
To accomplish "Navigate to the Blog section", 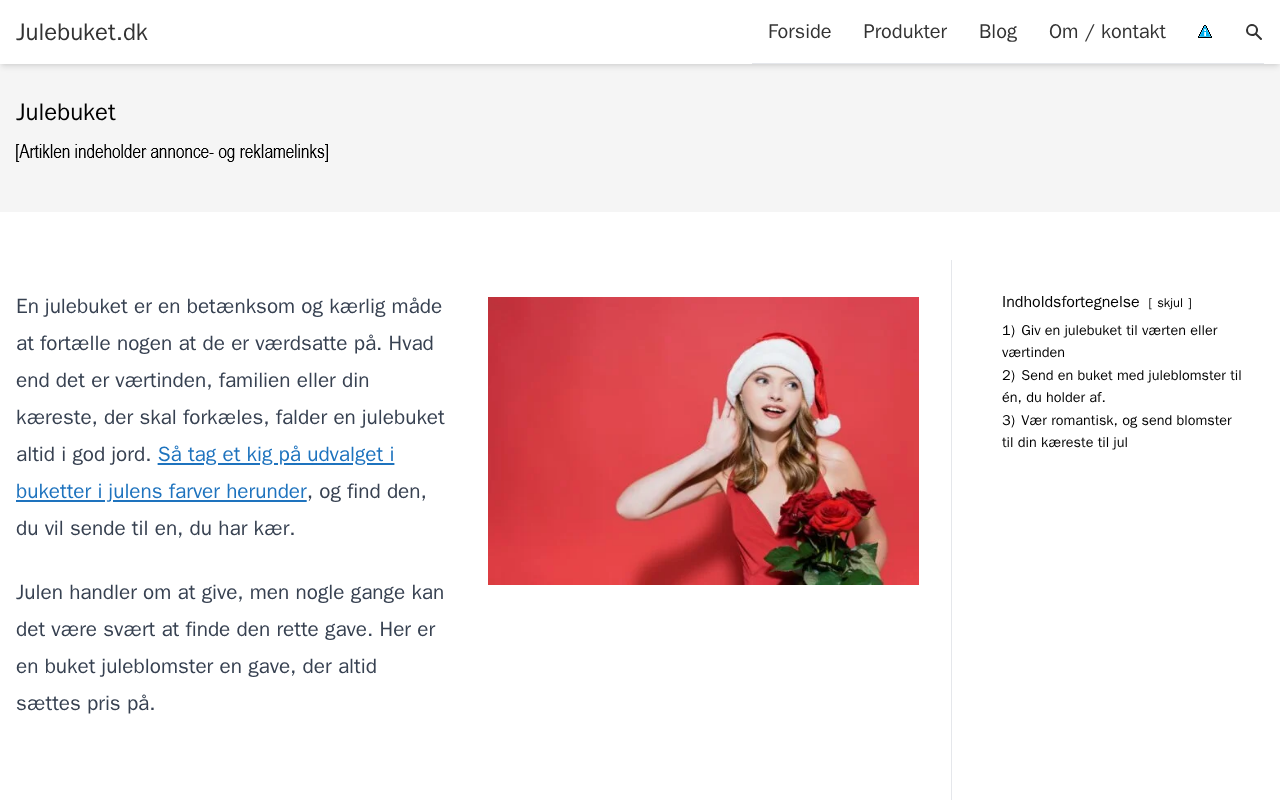I will point(997,32).
